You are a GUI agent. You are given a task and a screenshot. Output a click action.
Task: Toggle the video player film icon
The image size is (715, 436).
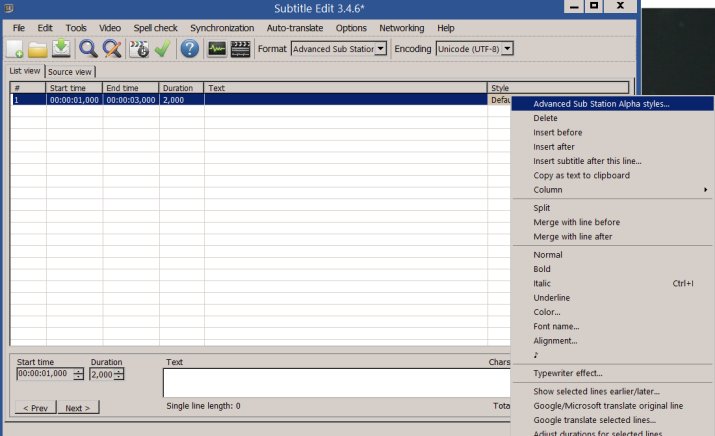pos(240,49)
